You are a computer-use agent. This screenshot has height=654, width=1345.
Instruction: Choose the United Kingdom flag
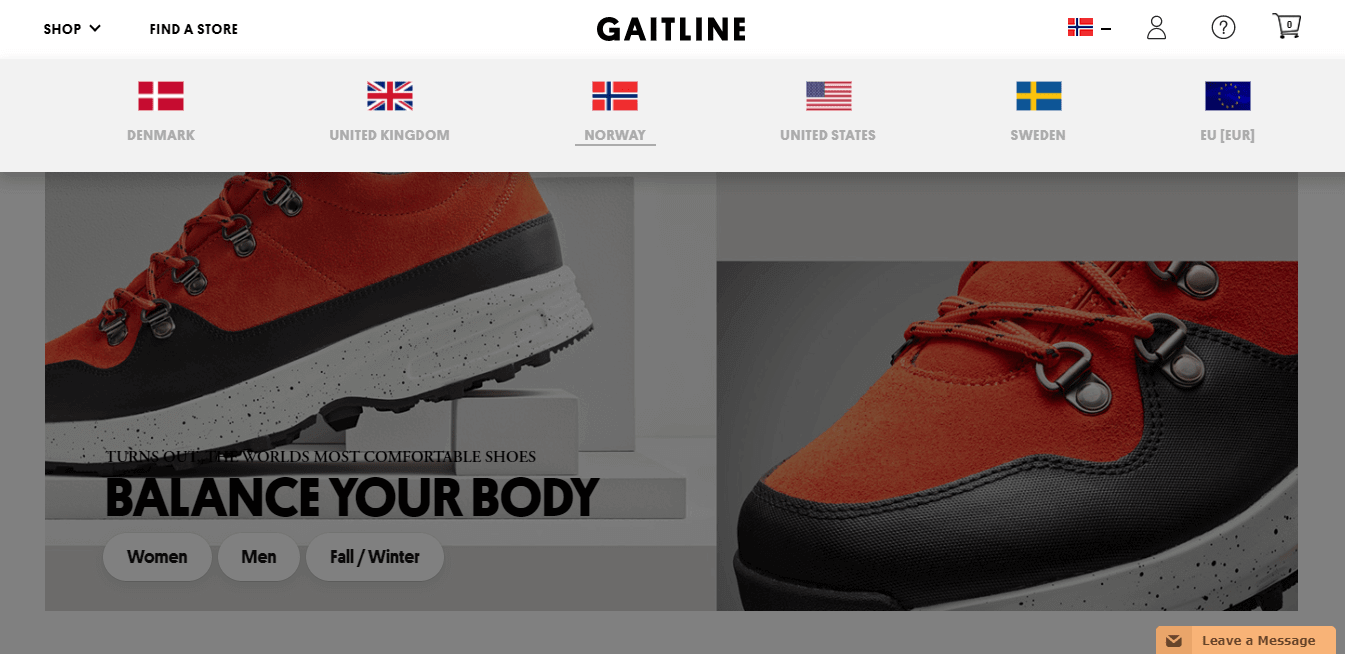coord(390,96)
